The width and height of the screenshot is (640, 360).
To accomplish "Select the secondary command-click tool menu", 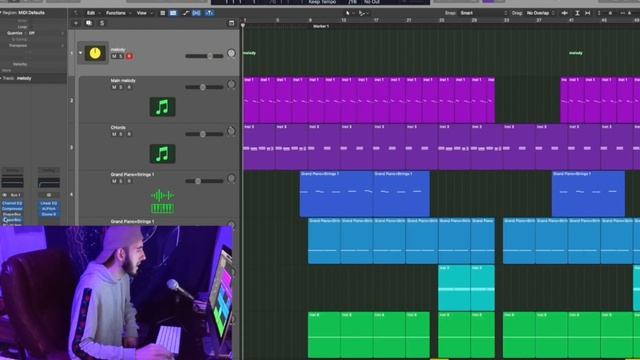I will 362,13.
